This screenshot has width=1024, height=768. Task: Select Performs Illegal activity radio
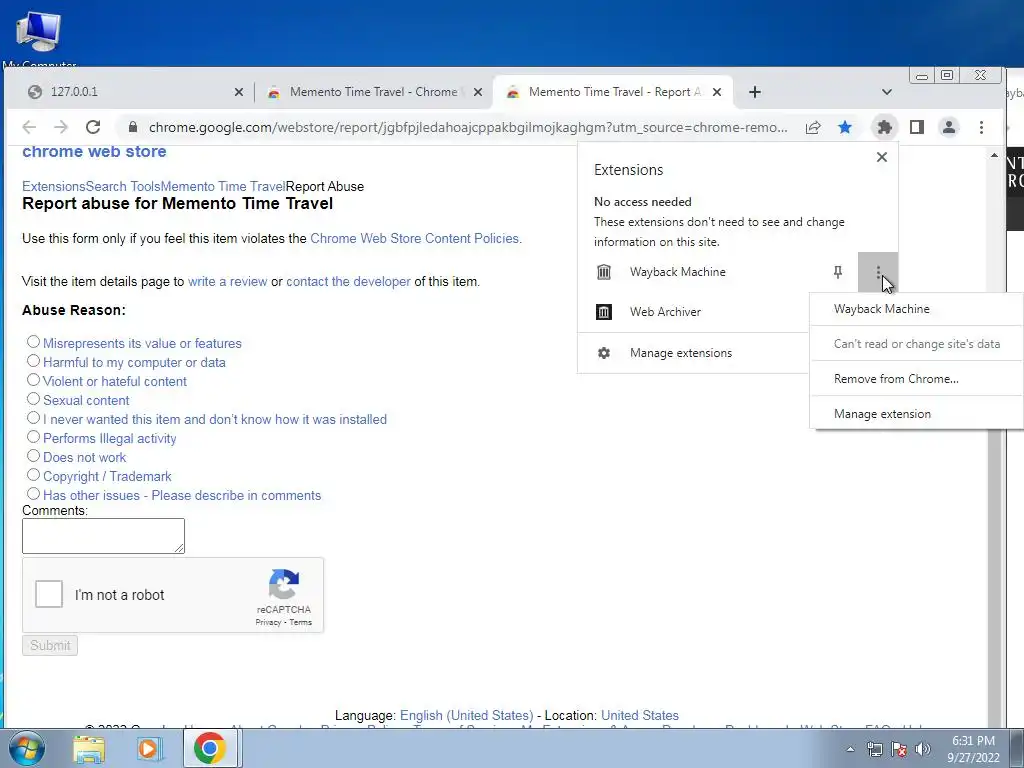click(33, 436)
